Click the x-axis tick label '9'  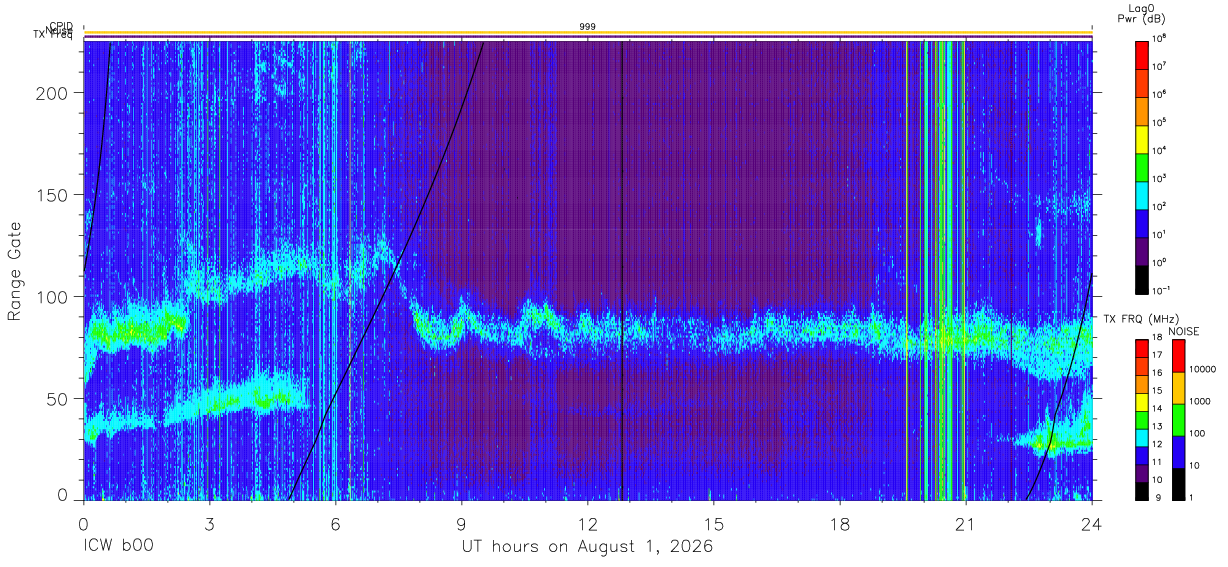tap(461, 523)
